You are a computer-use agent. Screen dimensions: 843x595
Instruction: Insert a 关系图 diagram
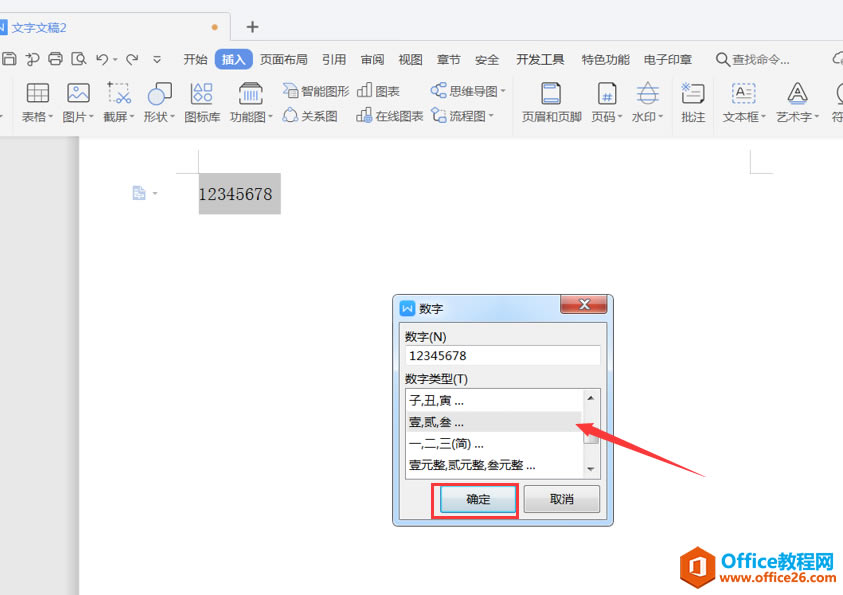310,116
